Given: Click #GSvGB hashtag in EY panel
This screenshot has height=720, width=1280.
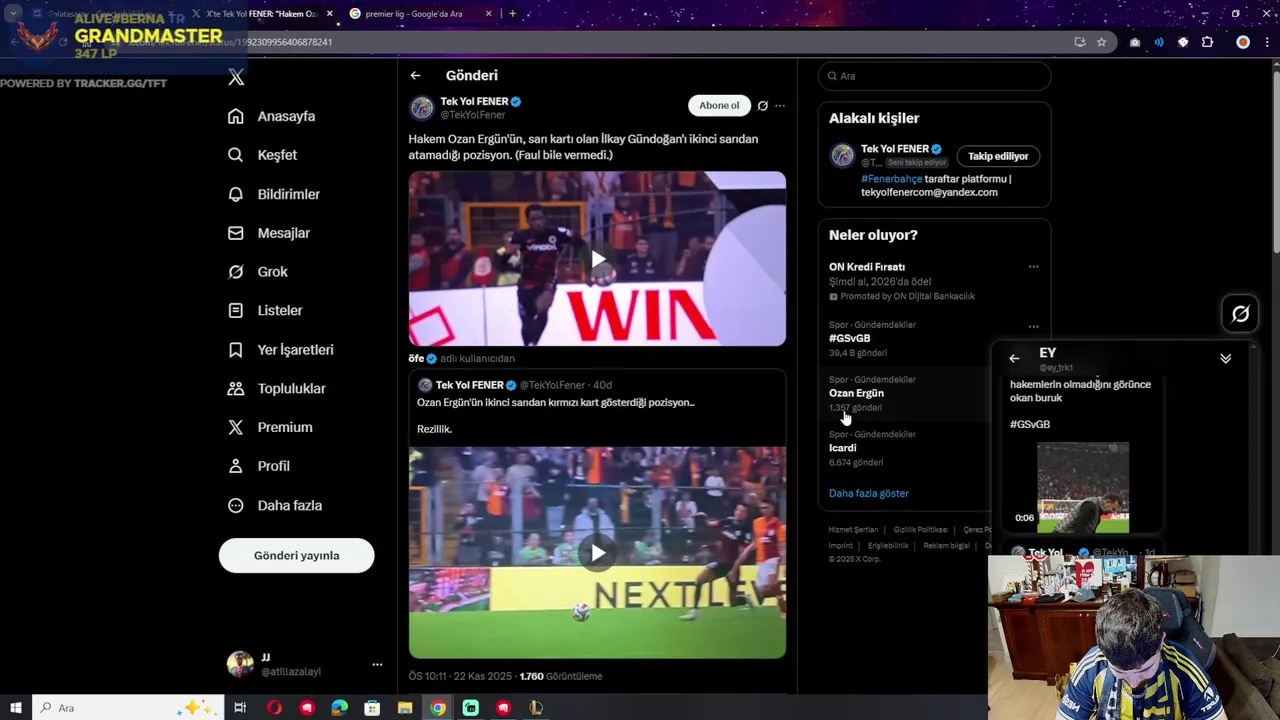Looking at the screenshot, I should (x=1030, y=424).
